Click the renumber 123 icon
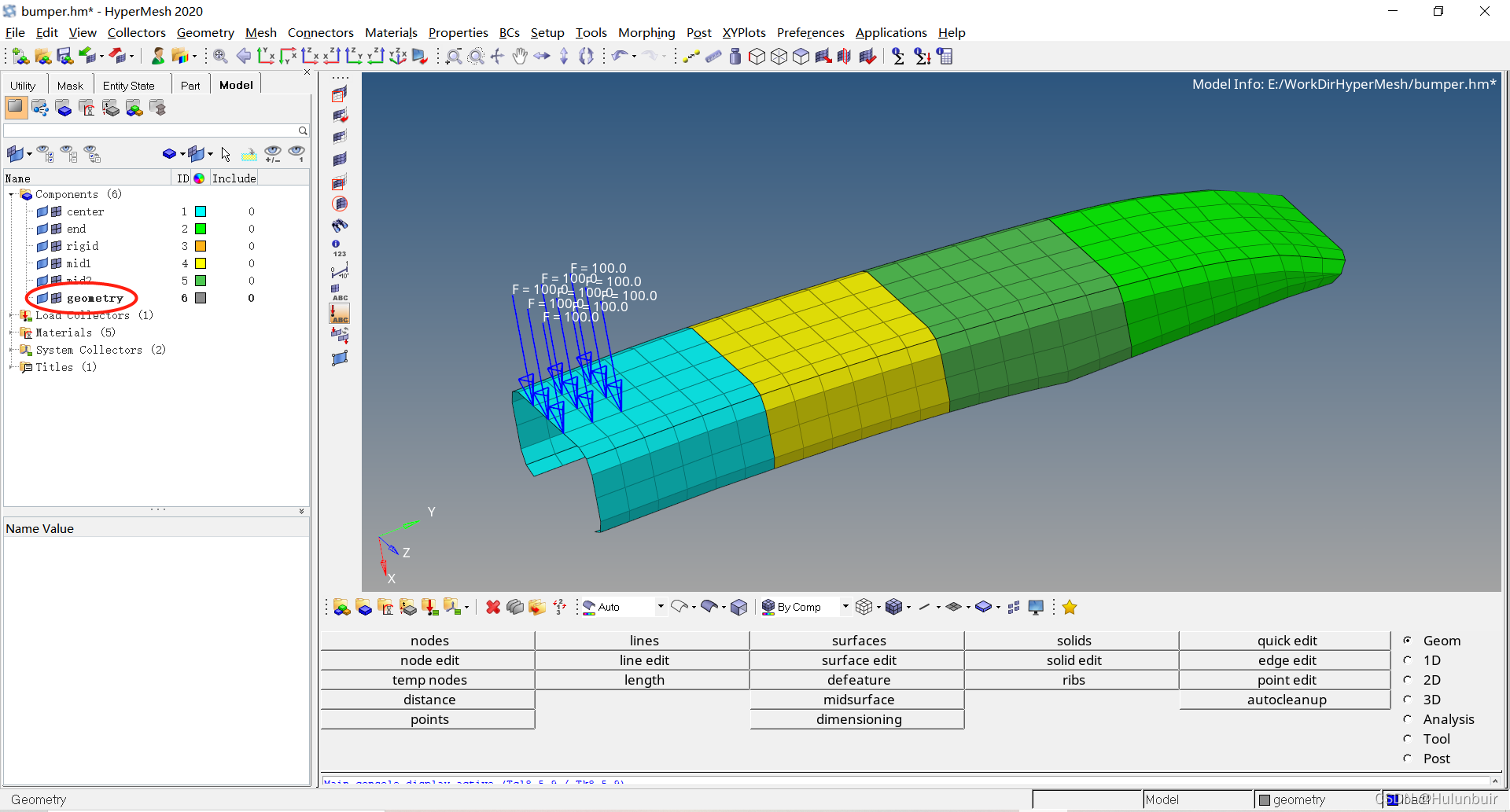The width and height of the screenshot is (1510, 812). (559, 607)
